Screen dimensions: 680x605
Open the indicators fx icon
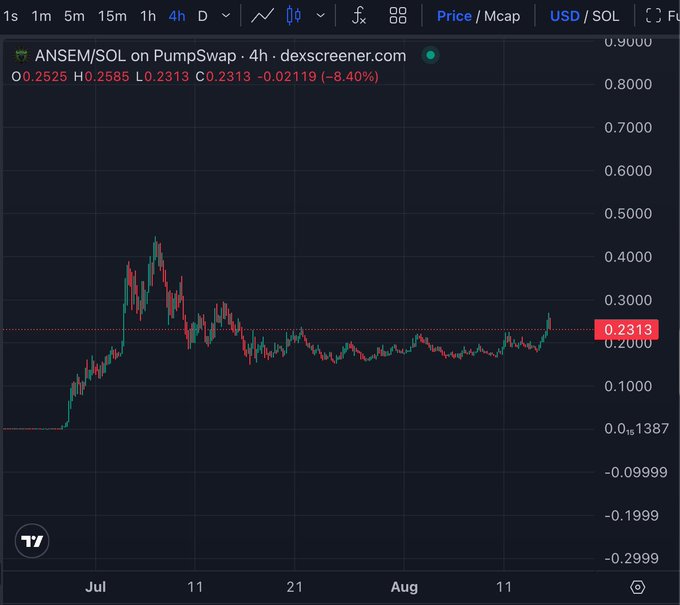point(359,16)
